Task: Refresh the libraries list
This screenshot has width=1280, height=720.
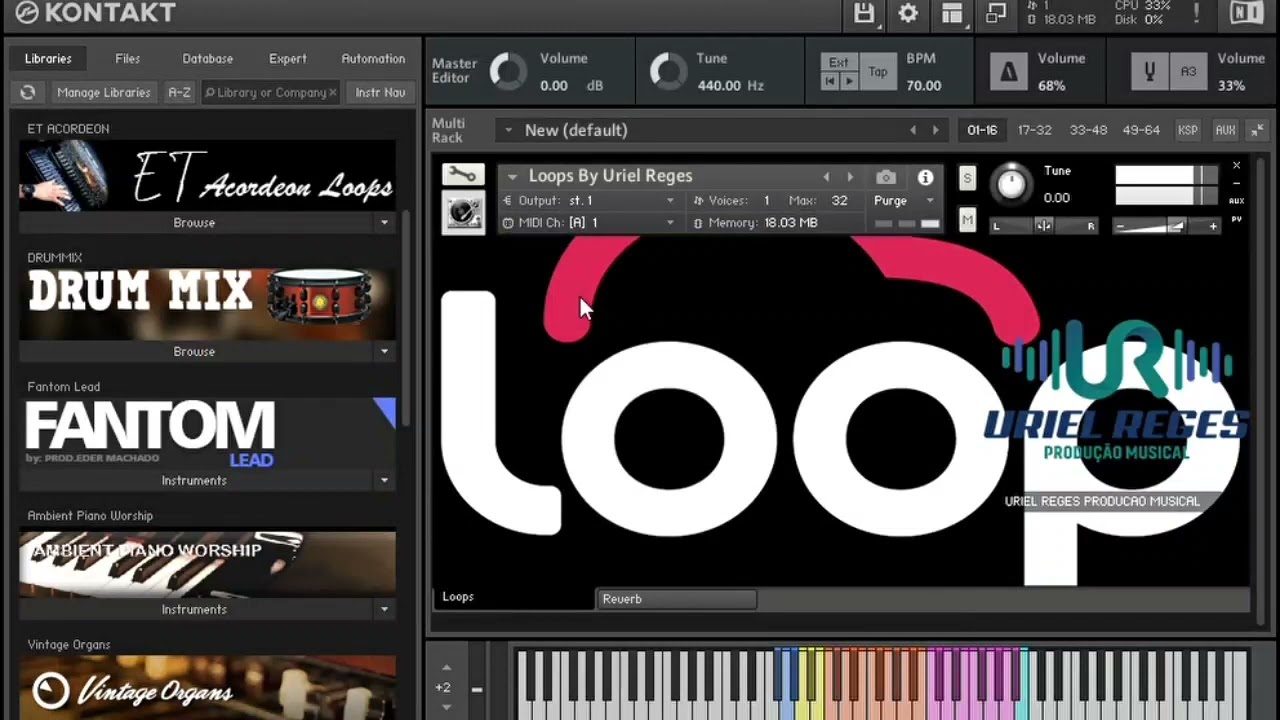Action: 28,92
